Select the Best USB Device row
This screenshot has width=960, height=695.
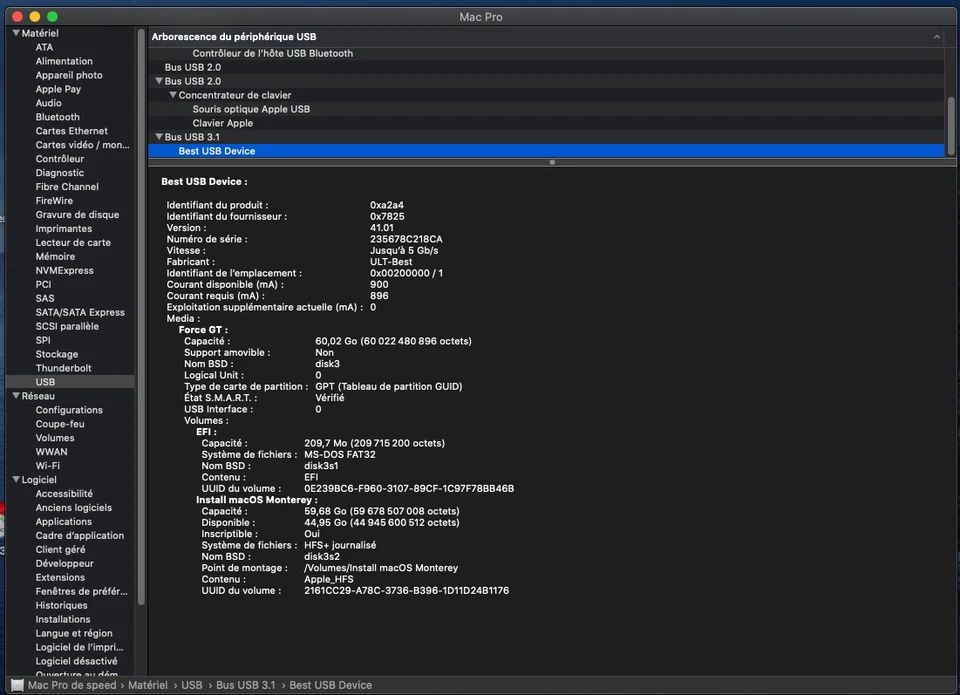pos(546,151)
